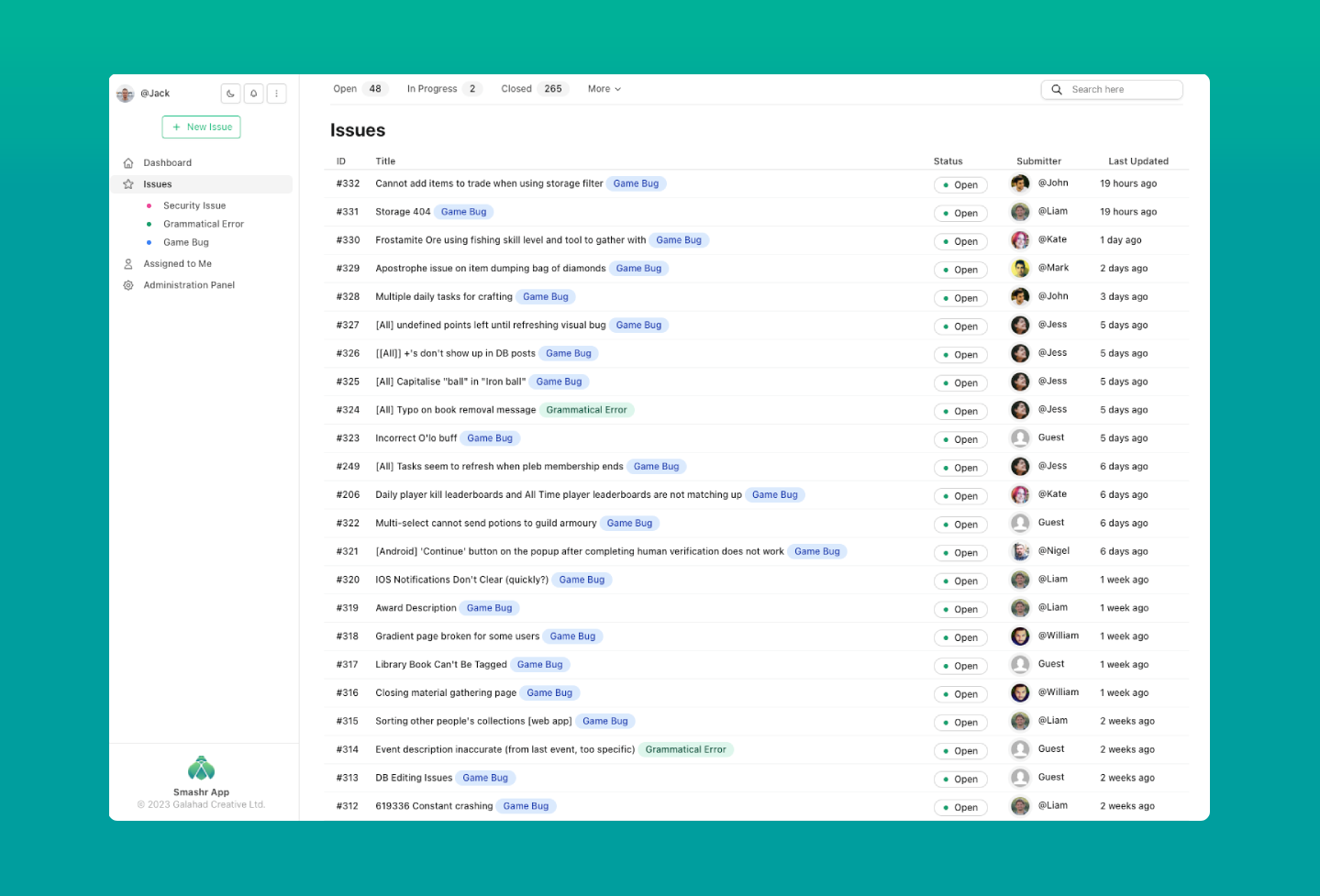Open Administration Panel via the gear icon
Viewport: 1320px width, 896px height.
point(128,284)
